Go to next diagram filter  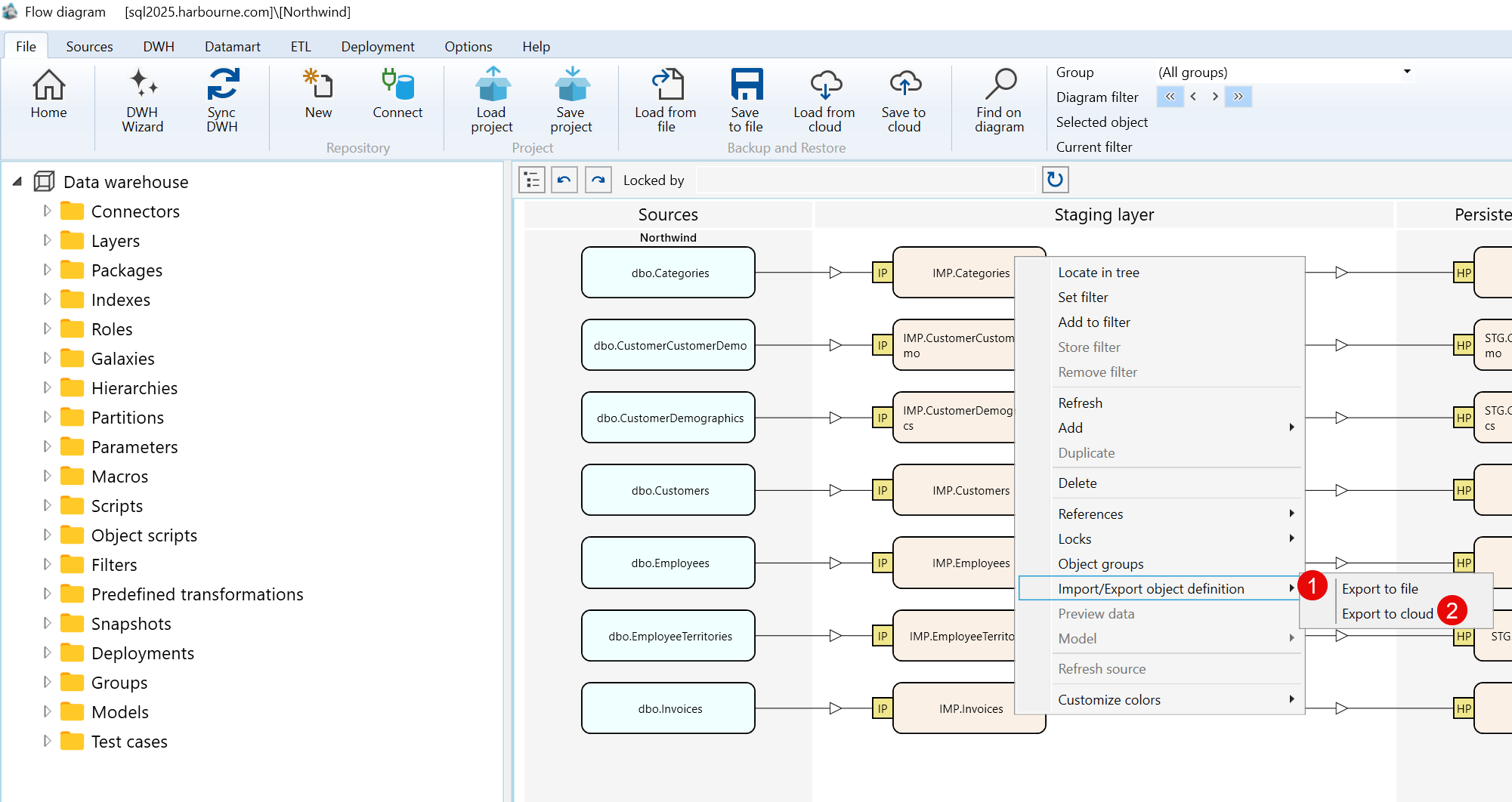[x=1215, y=97]
